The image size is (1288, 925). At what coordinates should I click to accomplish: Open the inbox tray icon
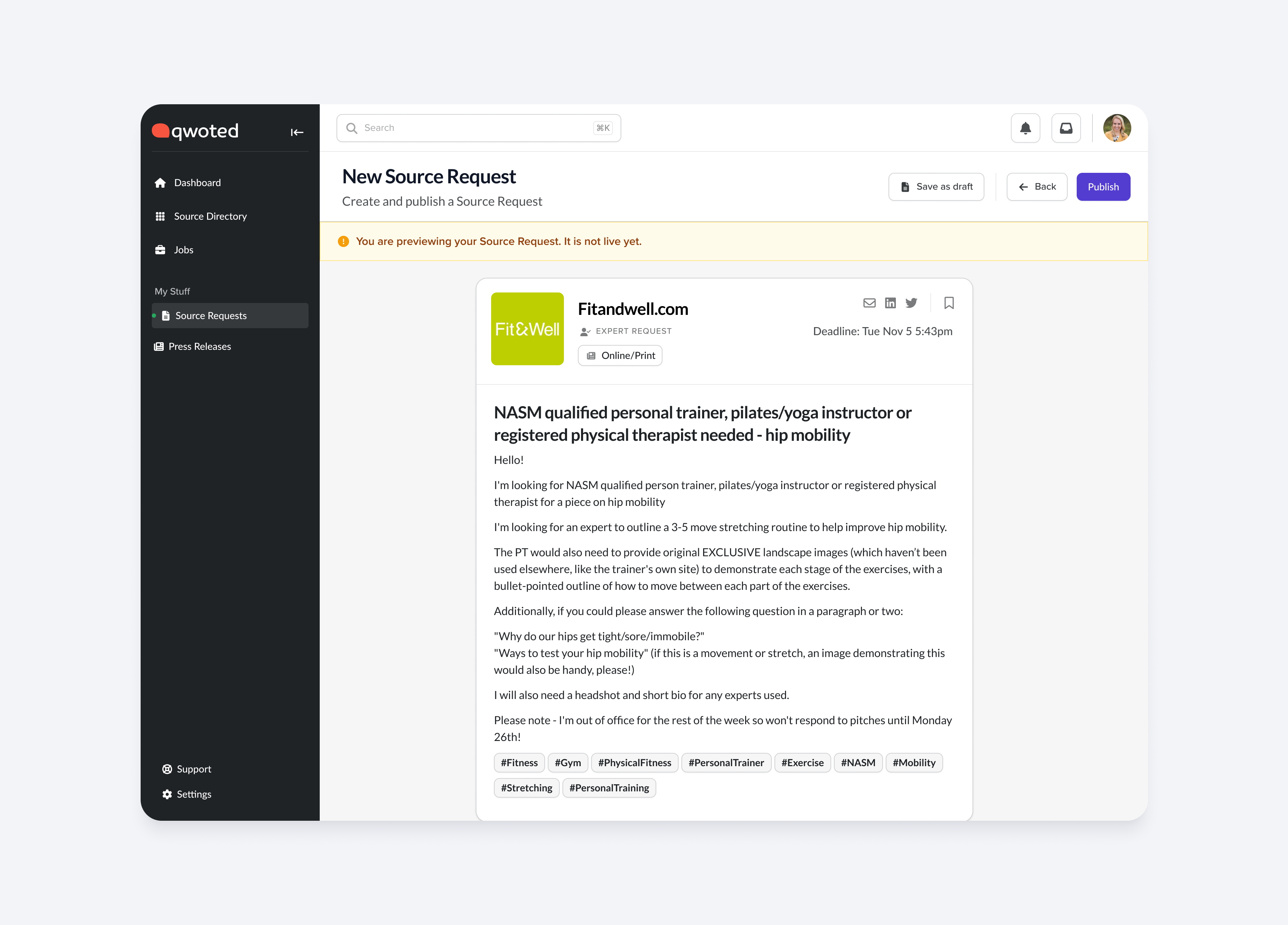click(x=1066, y=128)
